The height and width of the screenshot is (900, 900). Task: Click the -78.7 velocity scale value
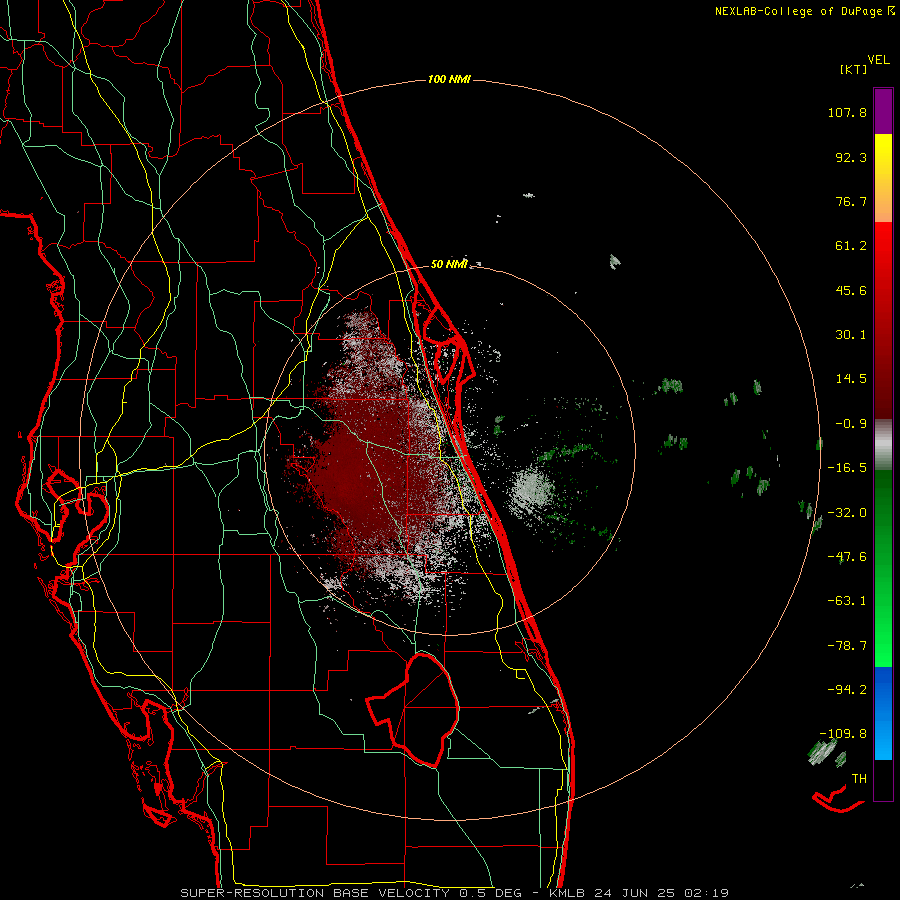(847, 646)
